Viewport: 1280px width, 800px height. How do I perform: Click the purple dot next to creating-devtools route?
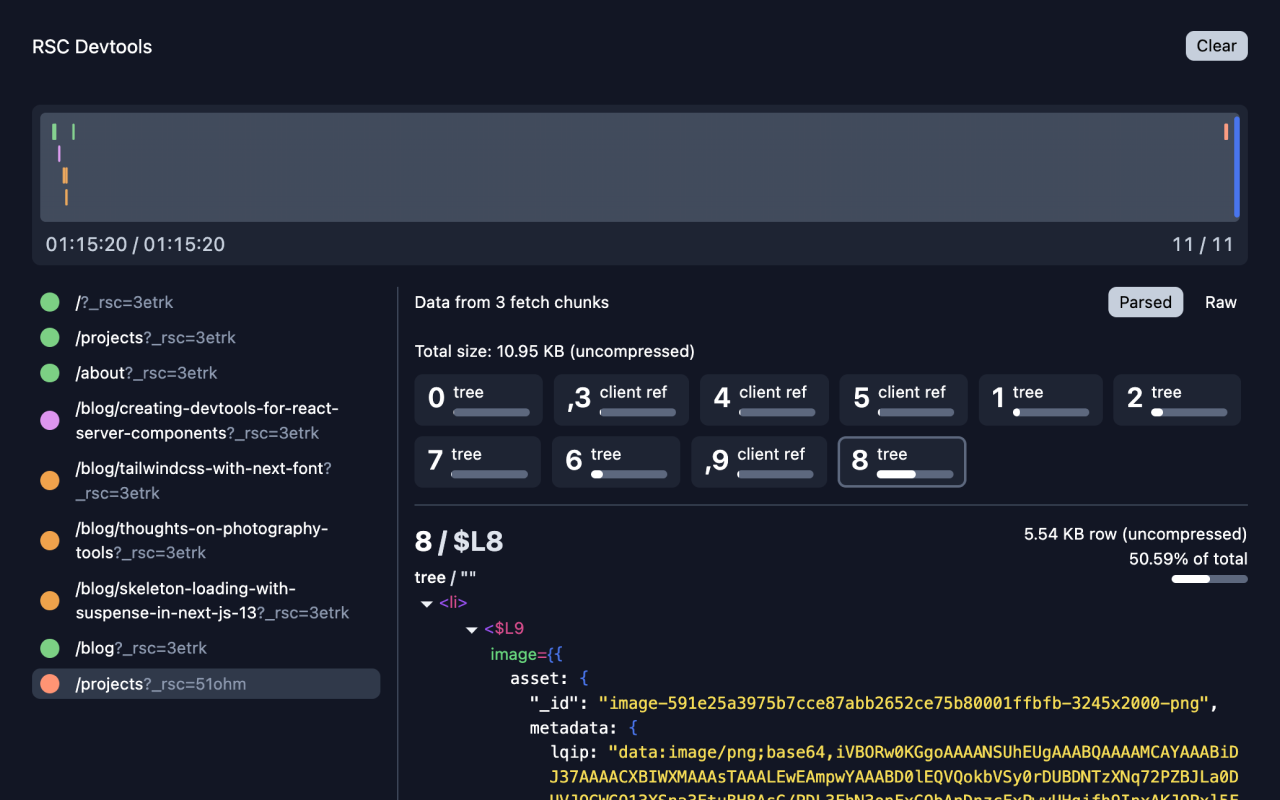[49, 420]
